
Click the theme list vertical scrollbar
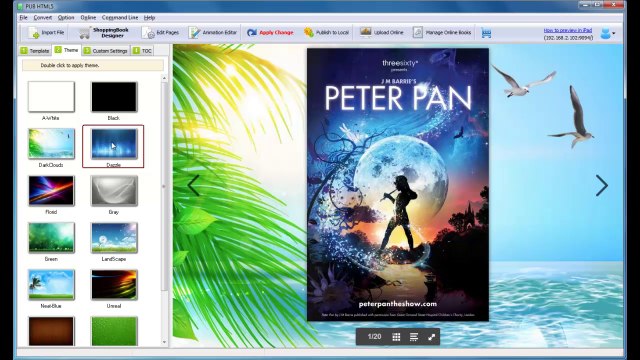coord(164,186)
